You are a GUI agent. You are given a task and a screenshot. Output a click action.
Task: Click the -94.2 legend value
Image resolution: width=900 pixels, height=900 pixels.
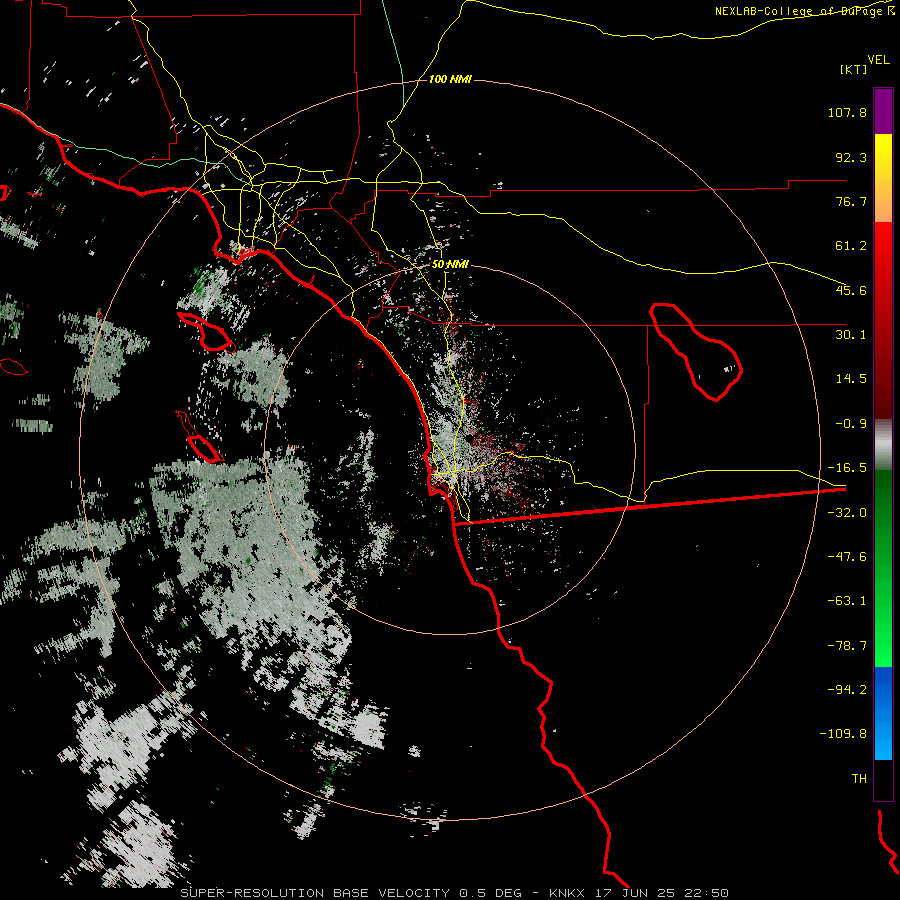point(847,689)
